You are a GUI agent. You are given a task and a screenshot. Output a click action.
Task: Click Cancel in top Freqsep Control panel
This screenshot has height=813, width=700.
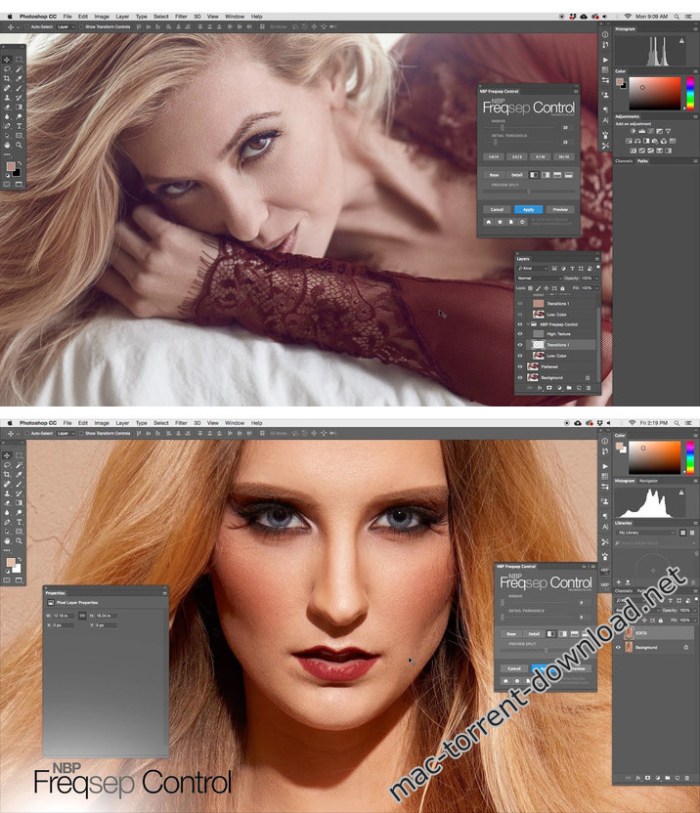pos(497,209)
